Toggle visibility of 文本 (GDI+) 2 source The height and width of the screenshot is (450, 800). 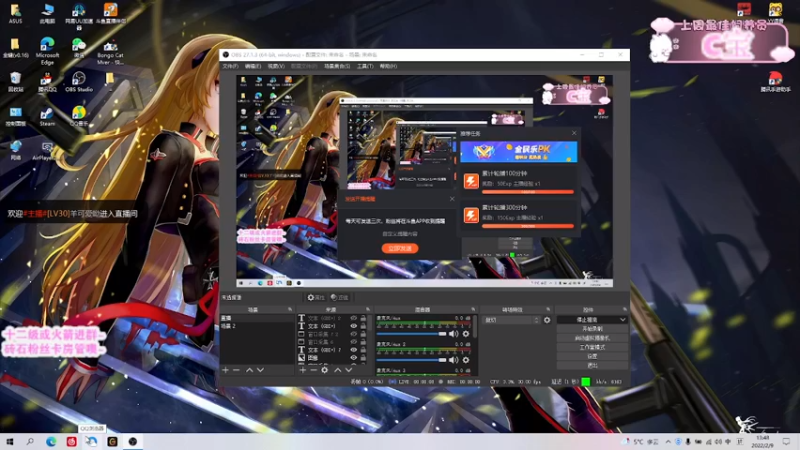(x=354, y=318)
